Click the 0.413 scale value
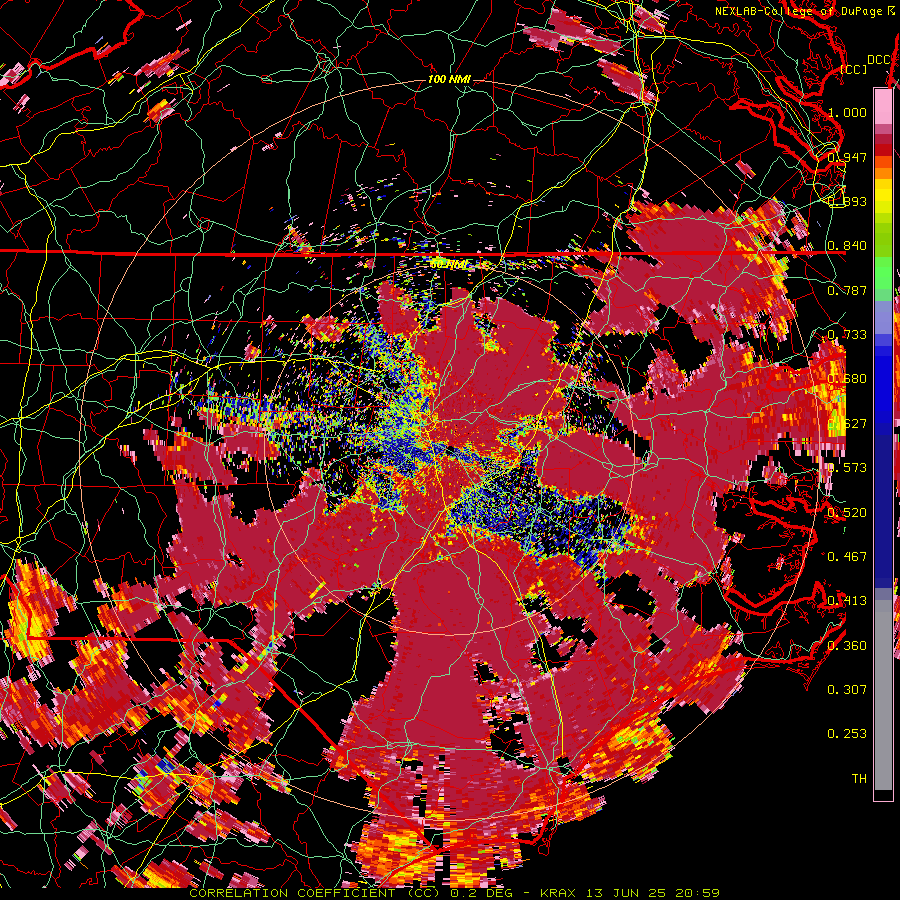Viewport: 900px width, 900px height. pyautogui.click(x=847, y=600)
